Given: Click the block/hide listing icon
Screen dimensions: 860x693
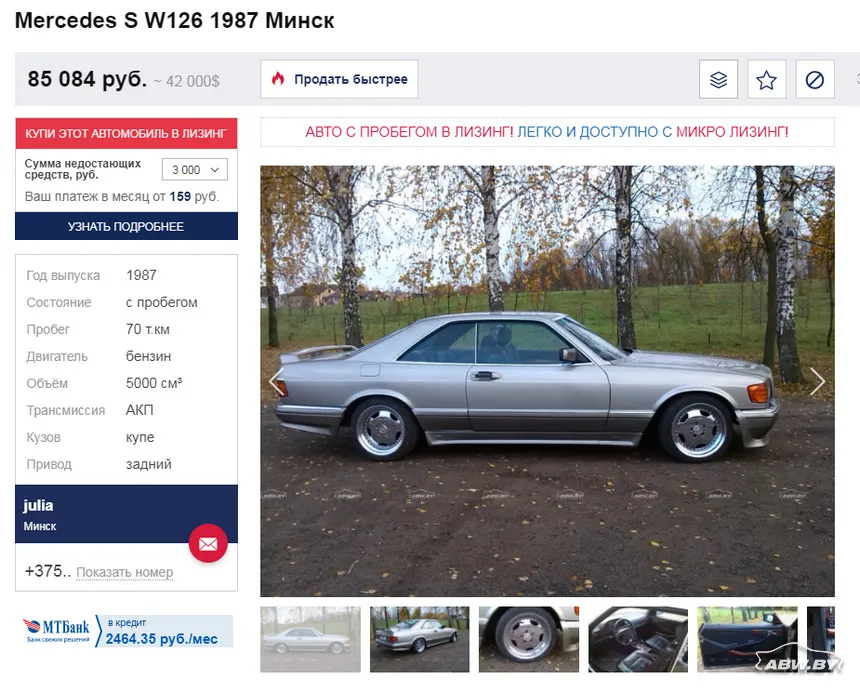Looking at the screenshot, I should [814, 79].
